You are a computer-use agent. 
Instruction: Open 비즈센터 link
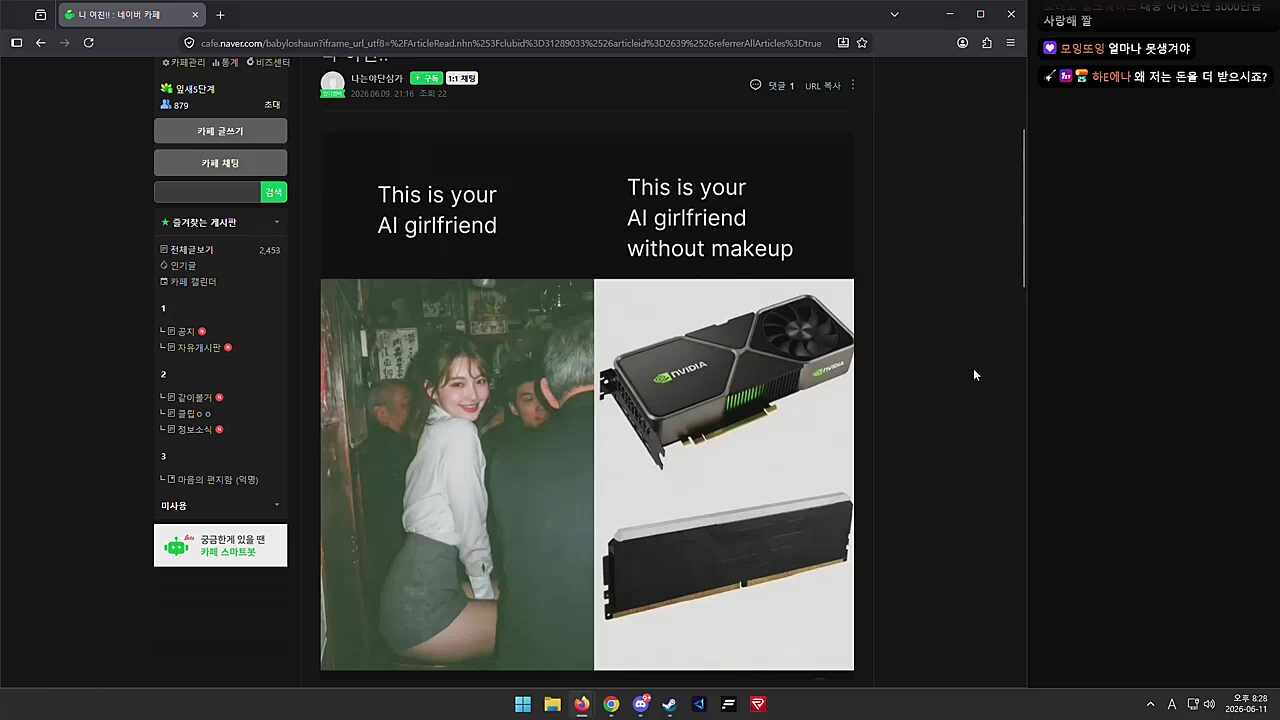click(x=268, y=63)
